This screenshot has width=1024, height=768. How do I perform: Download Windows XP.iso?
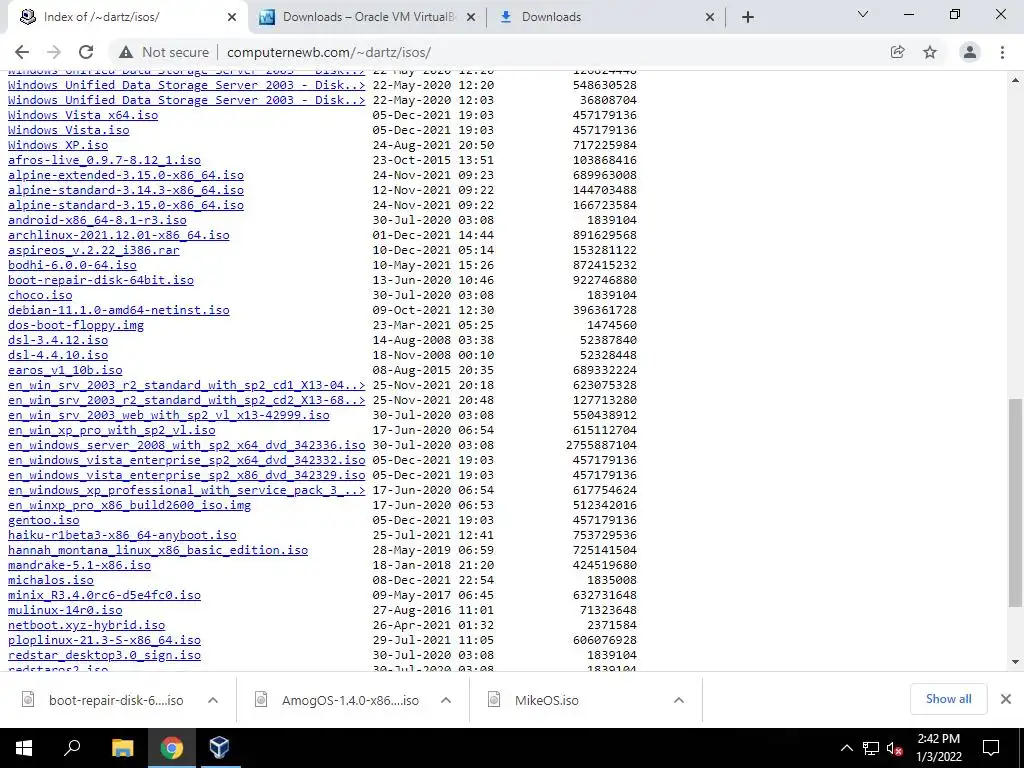click(x=58, y=145)
